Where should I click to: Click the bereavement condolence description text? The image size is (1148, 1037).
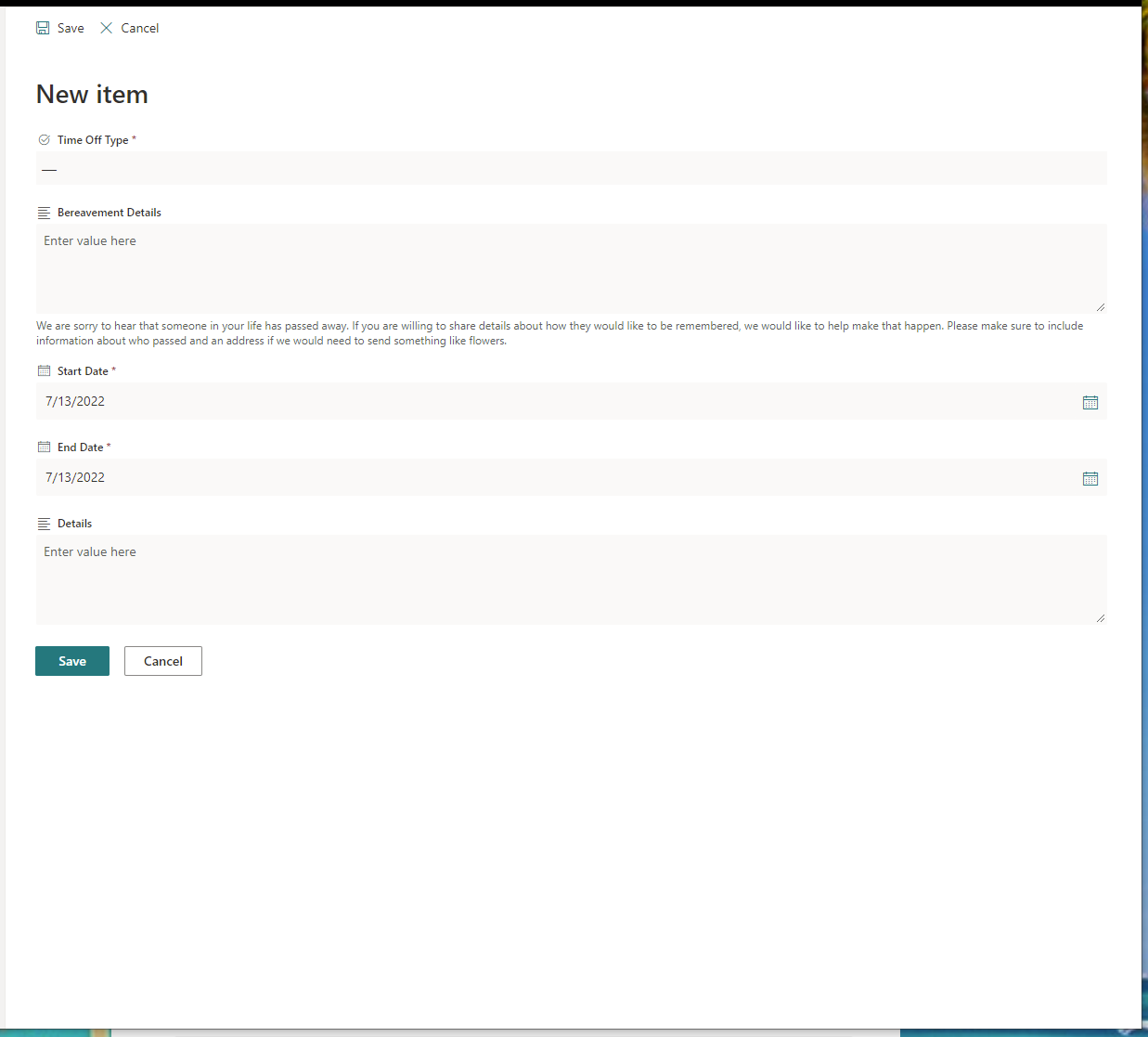click(x=560, y=333)
